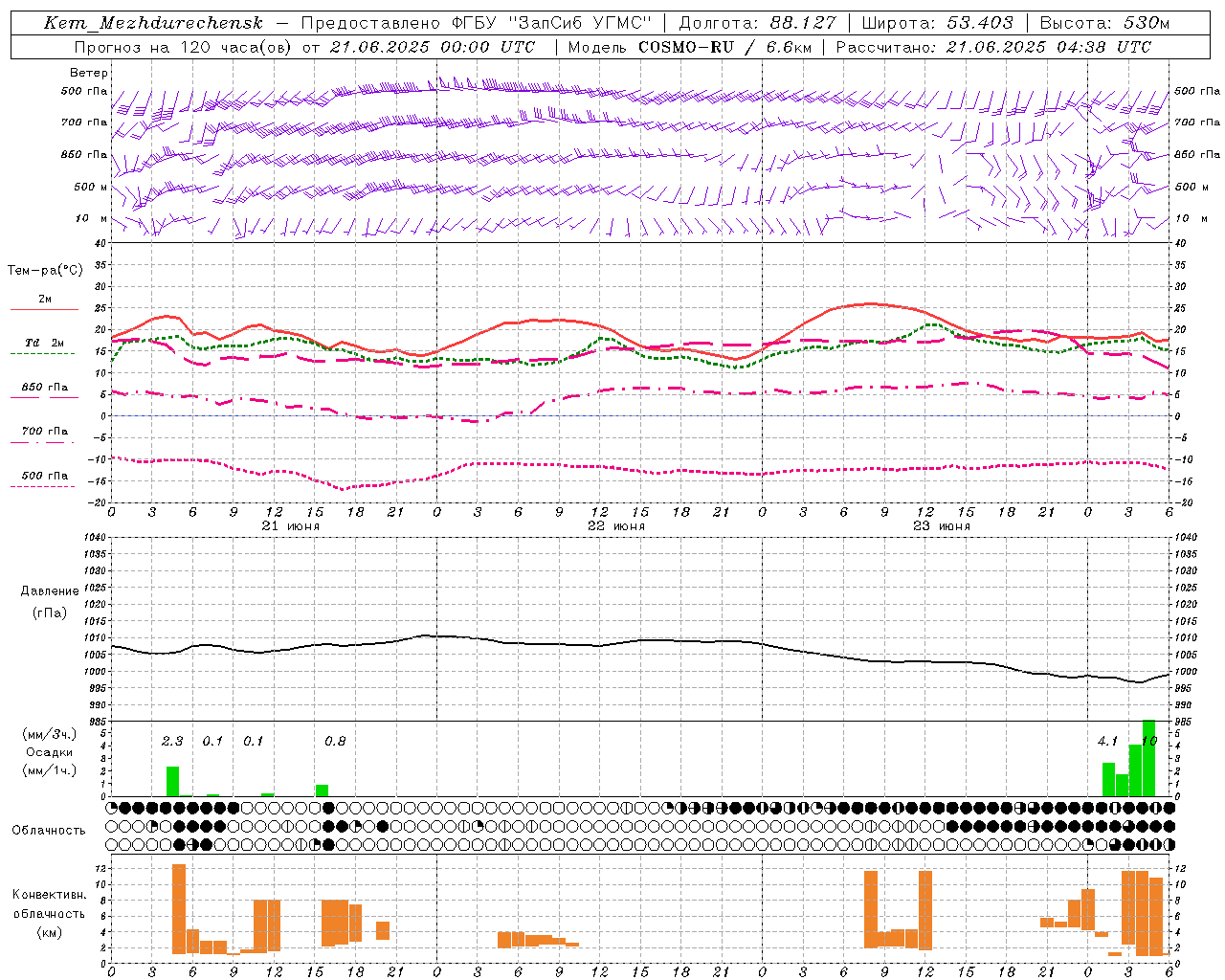Click the provider text ФГБУ "ЗапСиб УГМС"
Image resolution: width=1225 pixels, height=980 pixels.
tap(551, 23)
